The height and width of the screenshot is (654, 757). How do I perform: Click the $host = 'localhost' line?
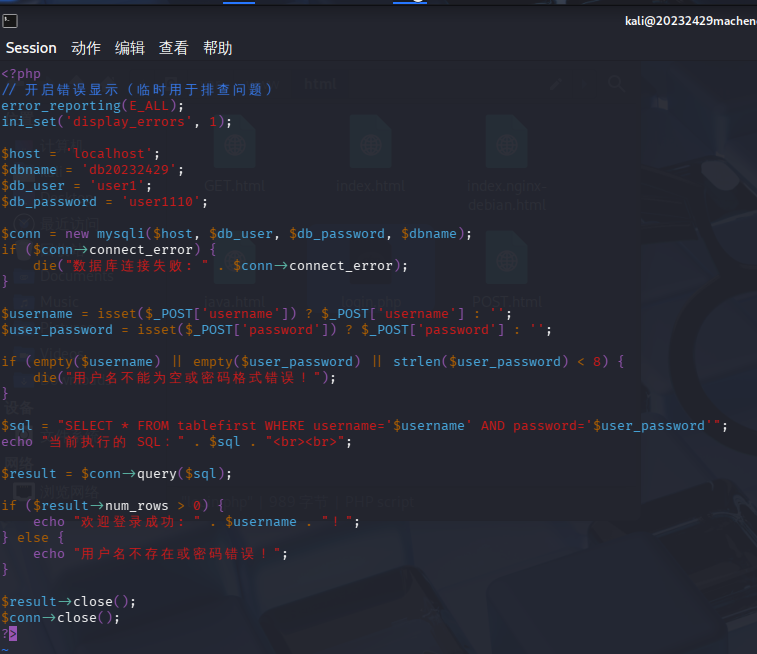click(80, 153)
